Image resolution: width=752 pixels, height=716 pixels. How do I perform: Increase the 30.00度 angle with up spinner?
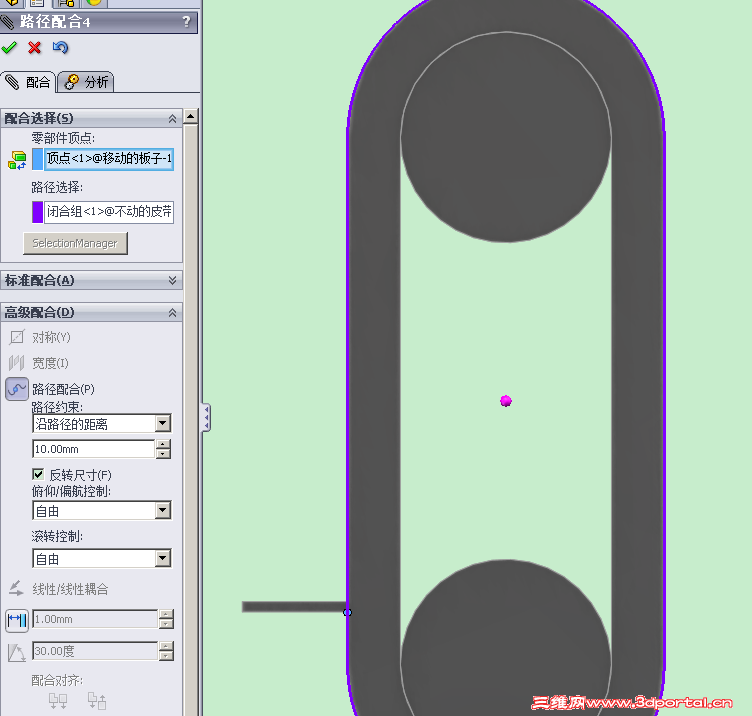[166, 646]
